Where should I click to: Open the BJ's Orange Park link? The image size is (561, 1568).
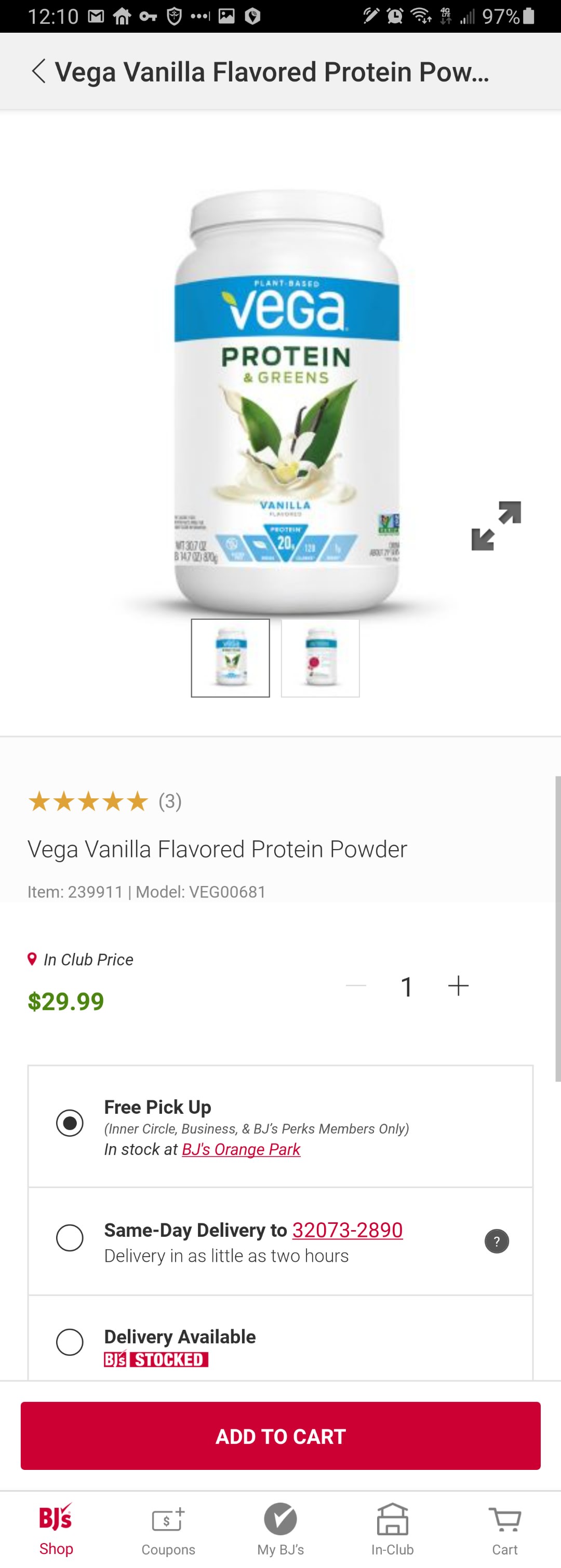tap(241, 1149)
